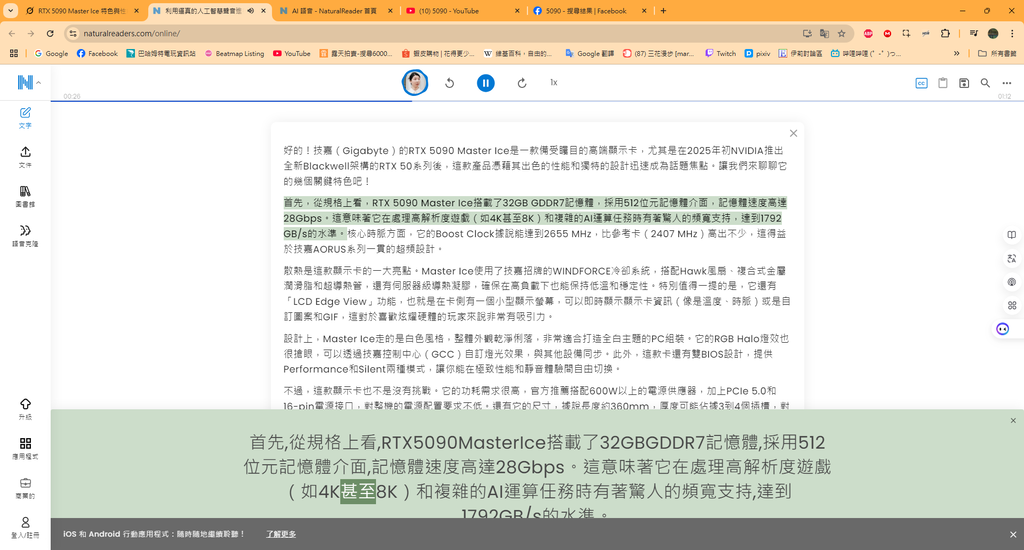Click the screenshot capture extension icon
Image resolution: width=1024 pixels, height=550 pixels.
click(906, 33)
